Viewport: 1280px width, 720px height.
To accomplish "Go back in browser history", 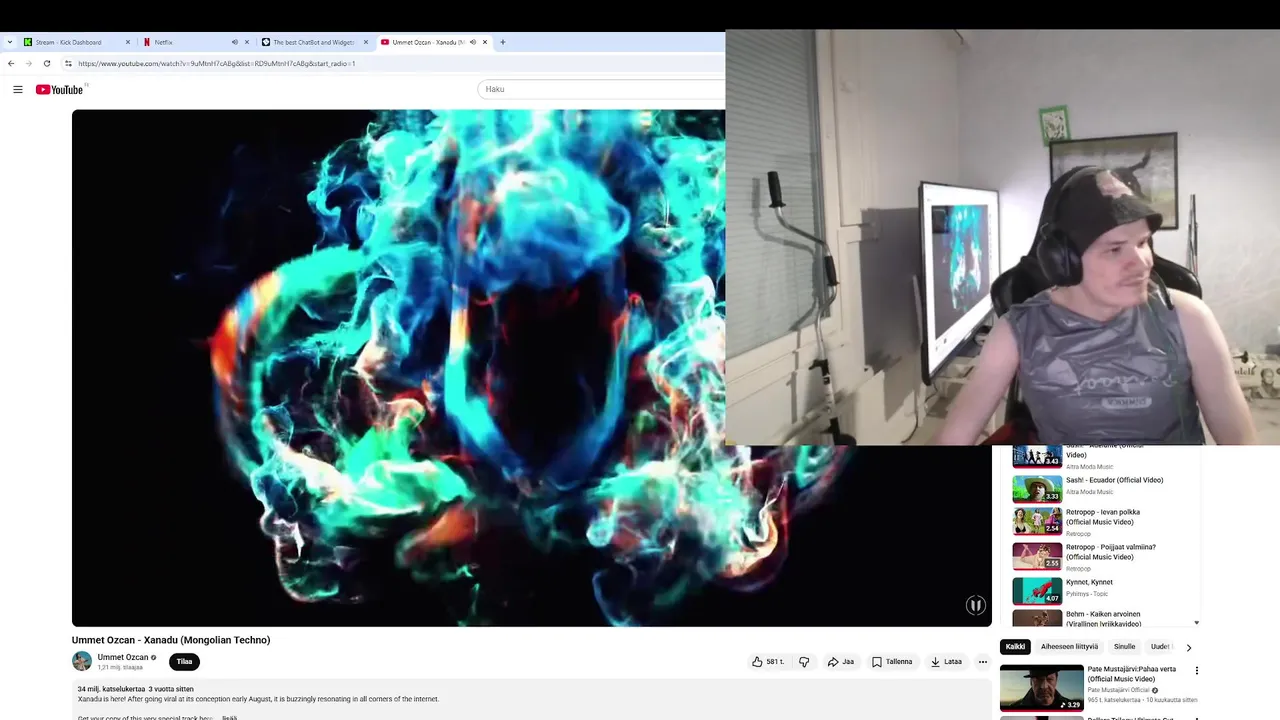I will [11, 63].
